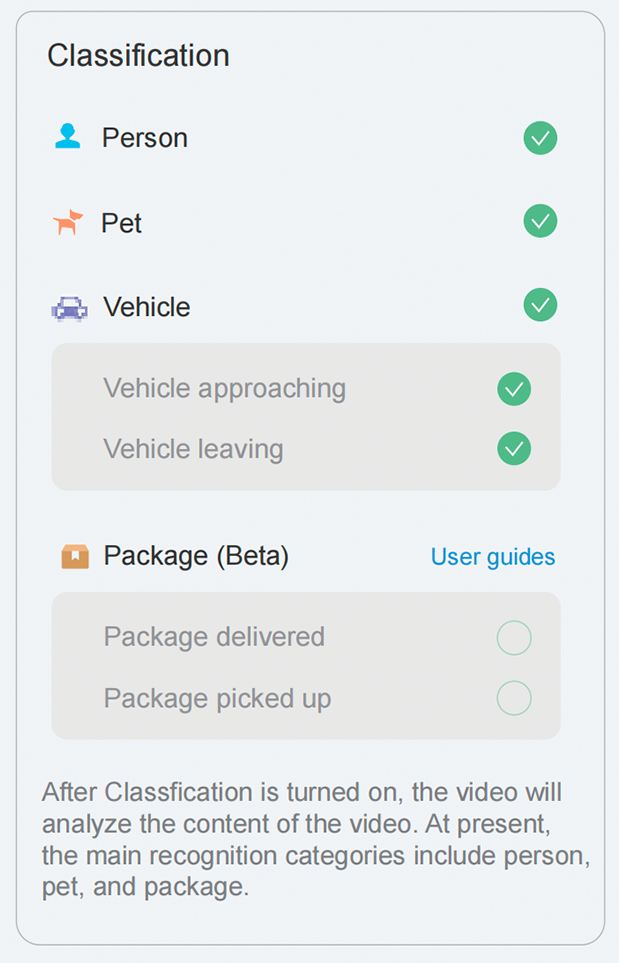Click the Package (Beta) label
This screenshot has width=619, height=963.
click(x=196, y=556)
